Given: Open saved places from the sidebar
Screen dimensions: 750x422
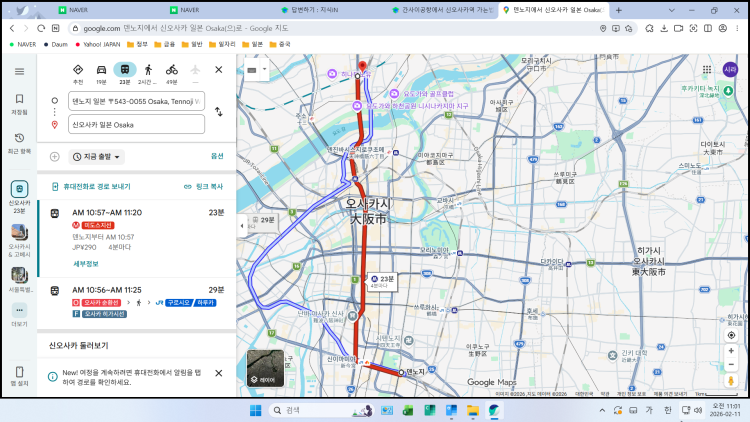Looking at the screenshot, I should tap(19, 104).
